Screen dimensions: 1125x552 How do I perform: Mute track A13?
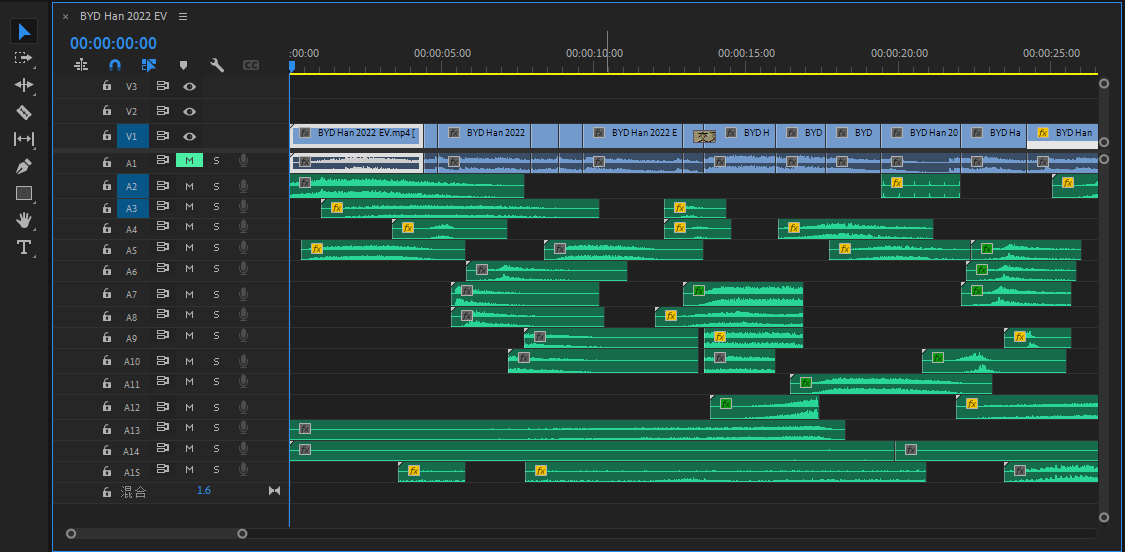pos(189,428)
